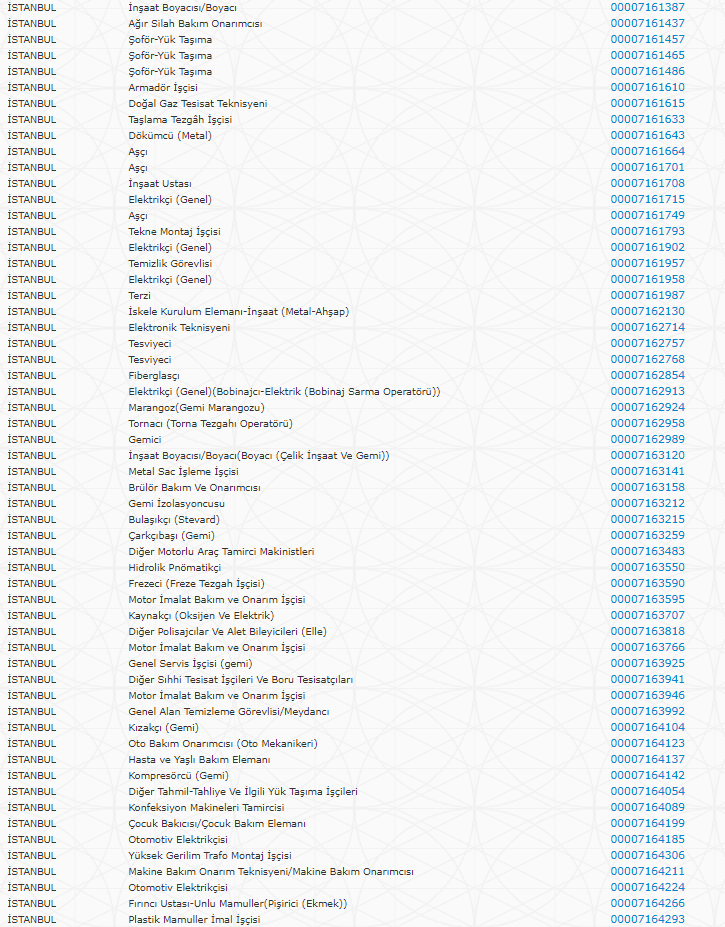This screenshot has width=725, height=927.
Task: Open listing 00007161437 for Ağır Silah Bakım Onarımcısı
Action: [647, 23]
